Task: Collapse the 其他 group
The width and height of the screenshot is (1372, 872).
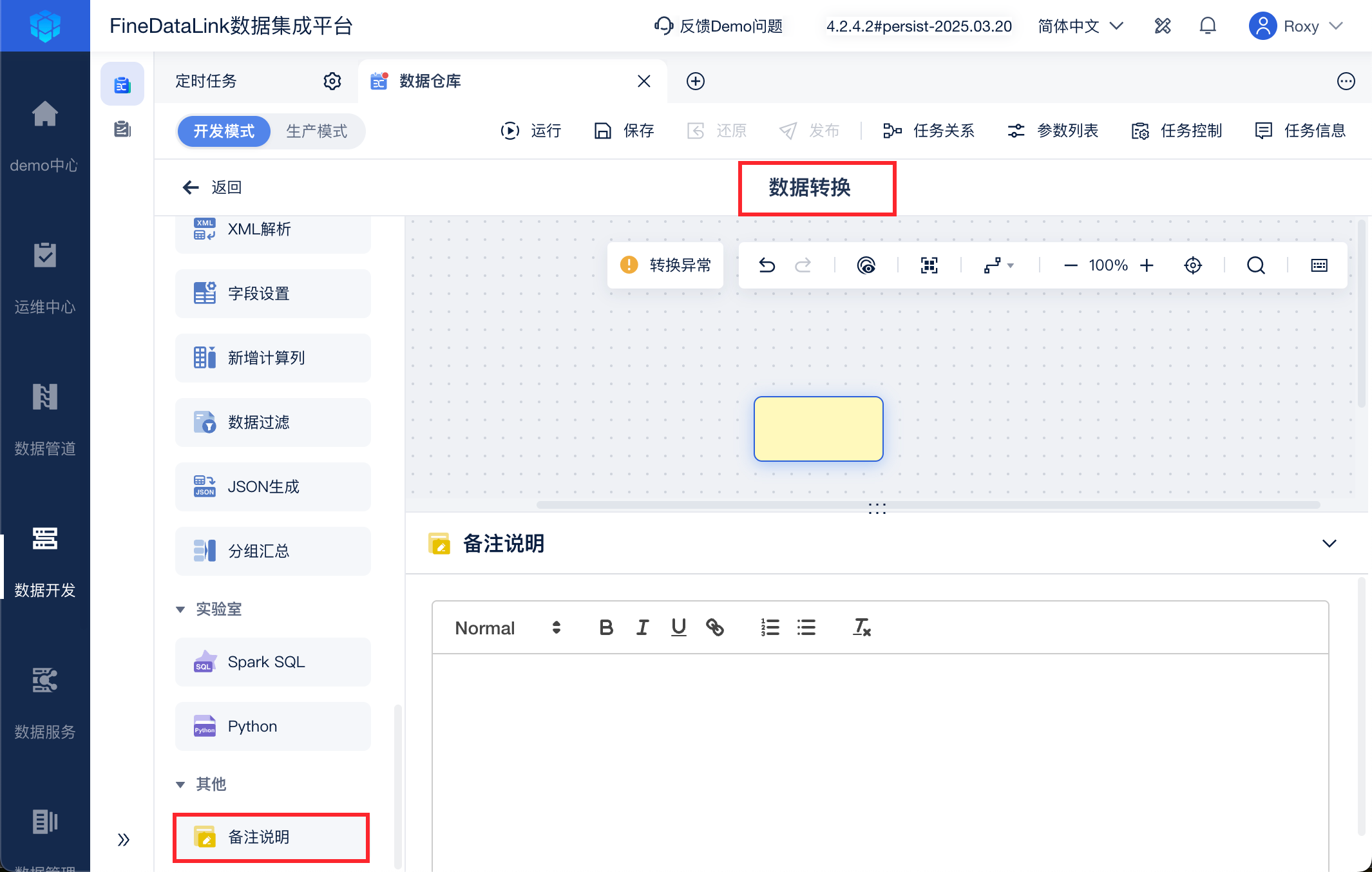Action: [181, 784]
